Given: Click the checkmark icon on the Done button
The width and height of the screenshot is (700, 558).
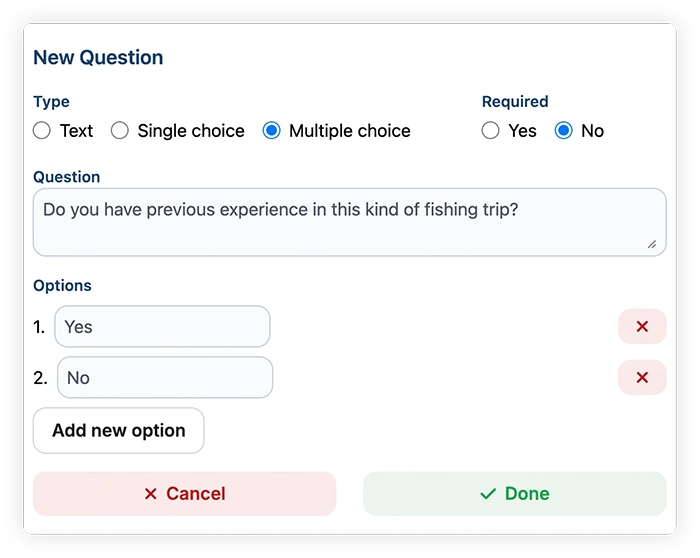Looking at the screenshot, I should (x=488, y=494).
